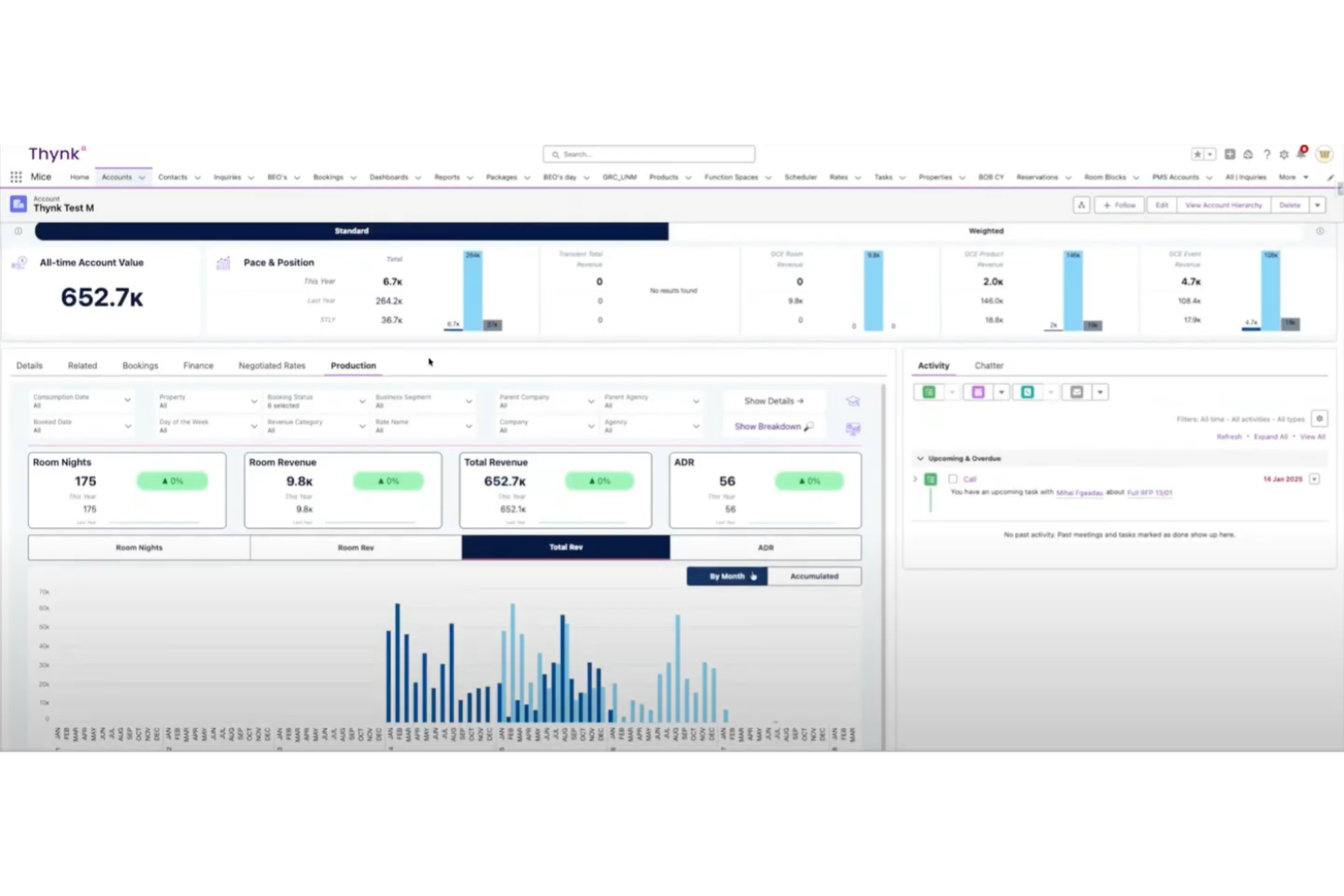Click the All-time Account Value icon
Image resolution: width=1344 pixels, height=896 pixels.
(19, 263)
